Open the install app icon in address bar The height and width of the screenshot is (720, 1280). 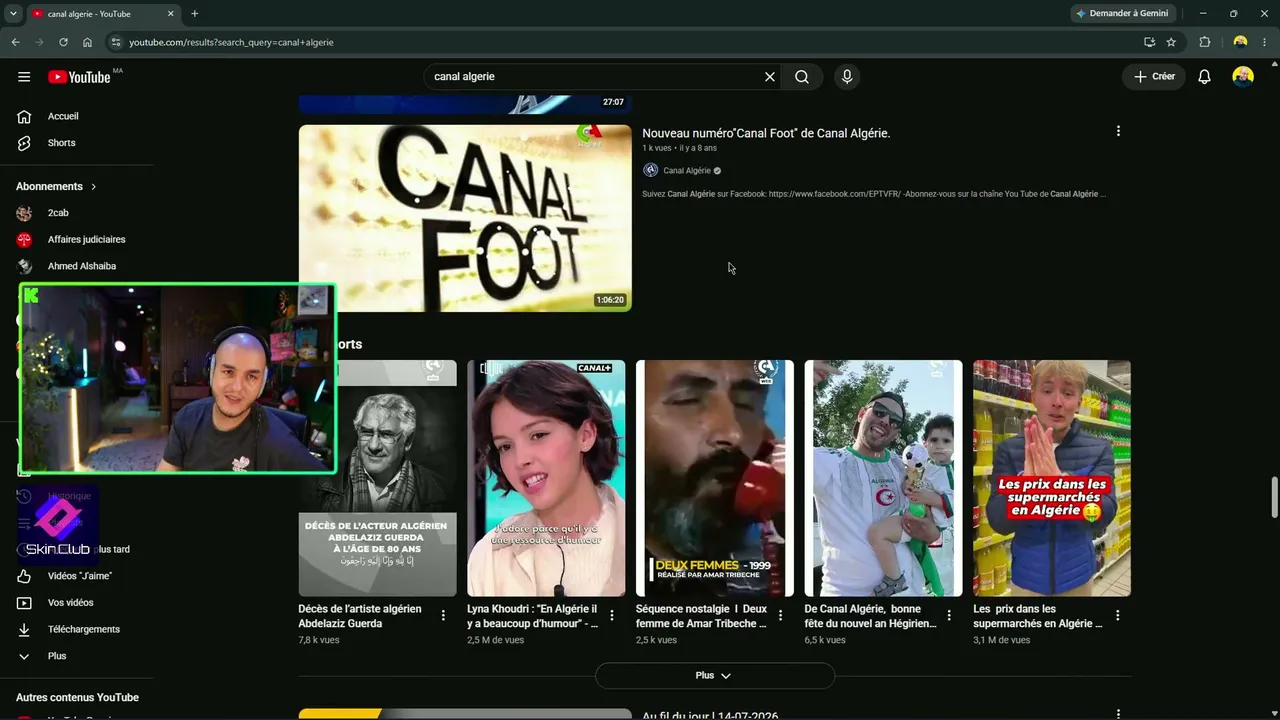(x=1149, y=42)
